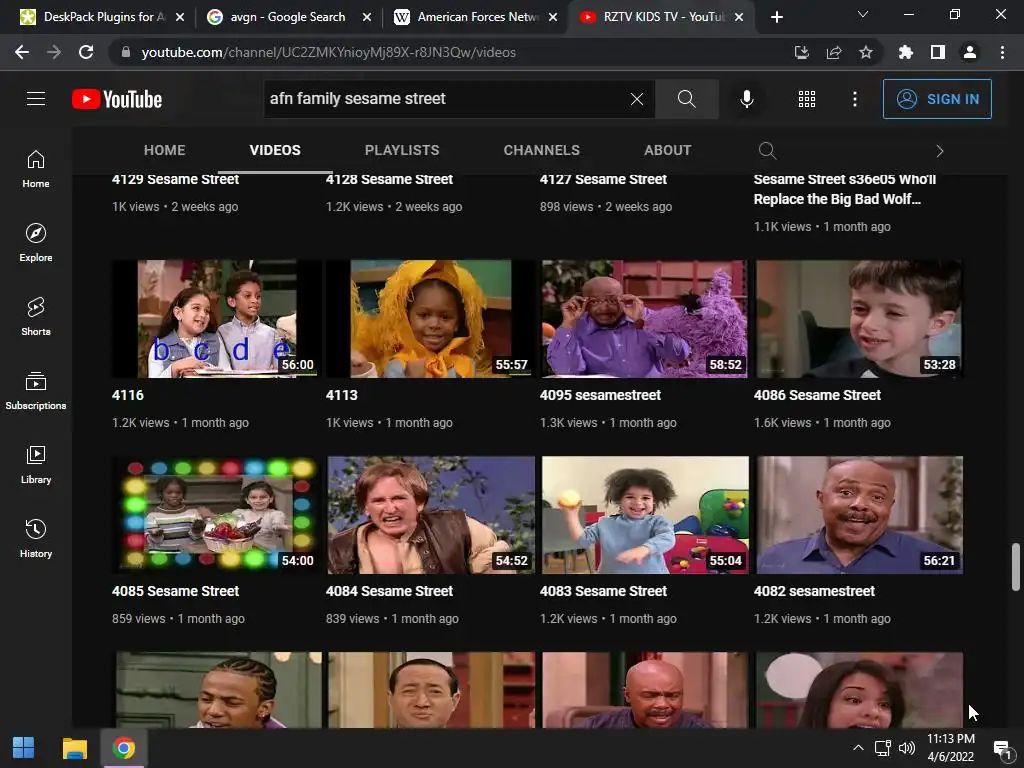Open Explore in the sidebar
This screenshot has height=768, width=1024.
[x=36, y=242]
